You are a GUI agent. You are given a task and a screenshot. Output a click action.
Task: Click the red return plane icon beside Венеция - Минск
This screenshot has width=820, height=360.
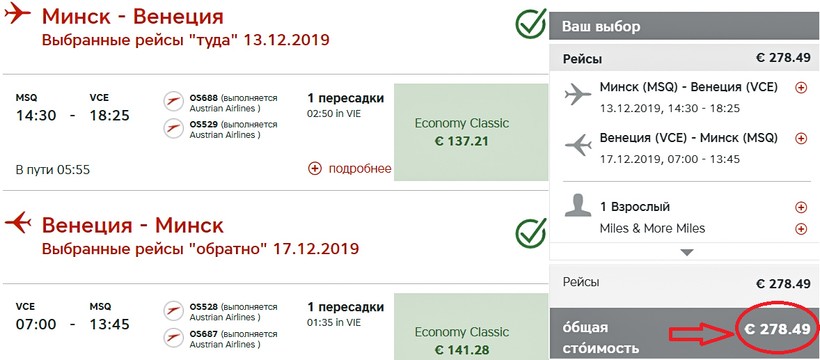(18, 222)
